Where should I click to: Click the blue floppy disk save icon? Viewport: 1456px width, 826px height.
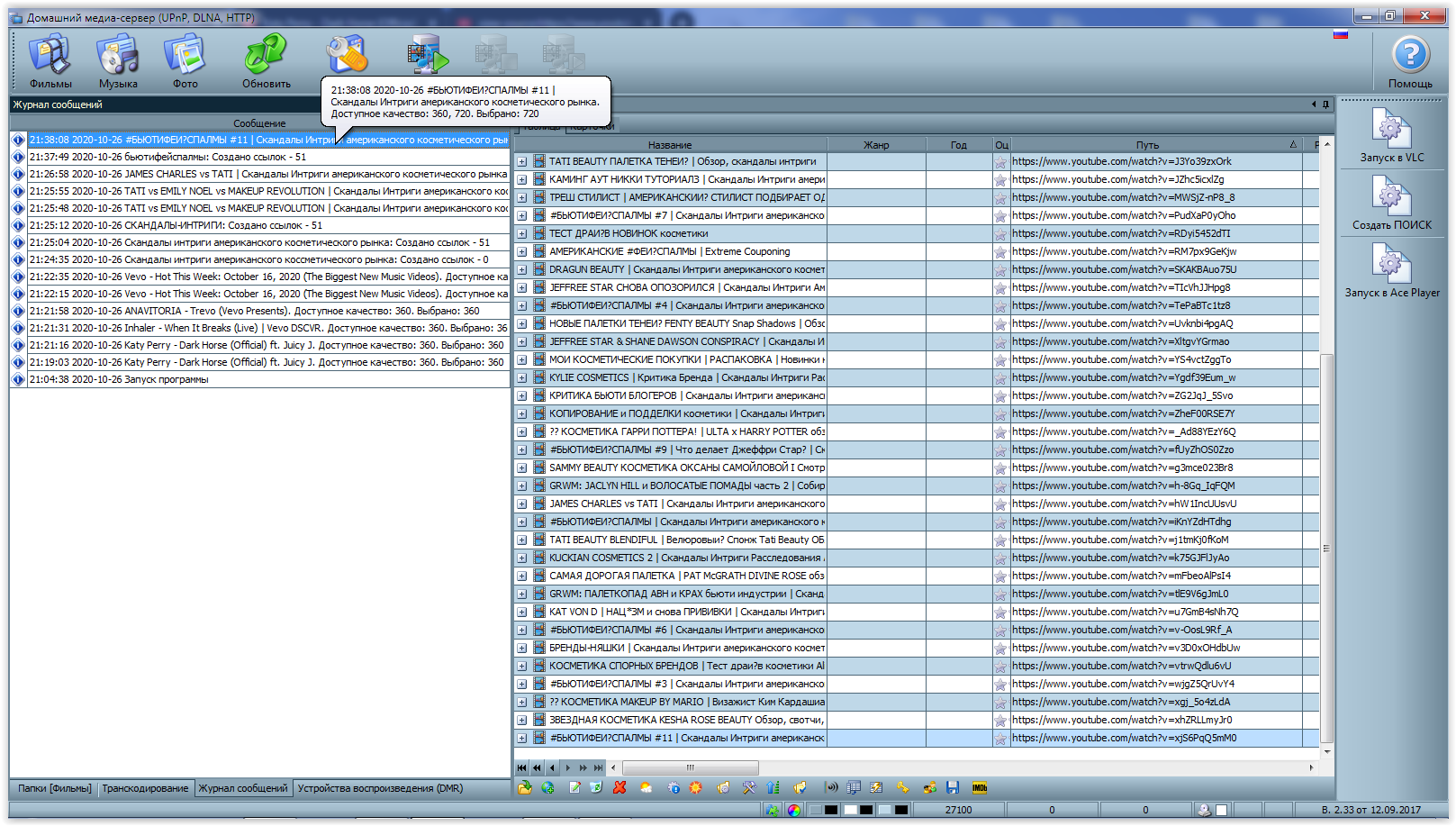click(953, 788)
